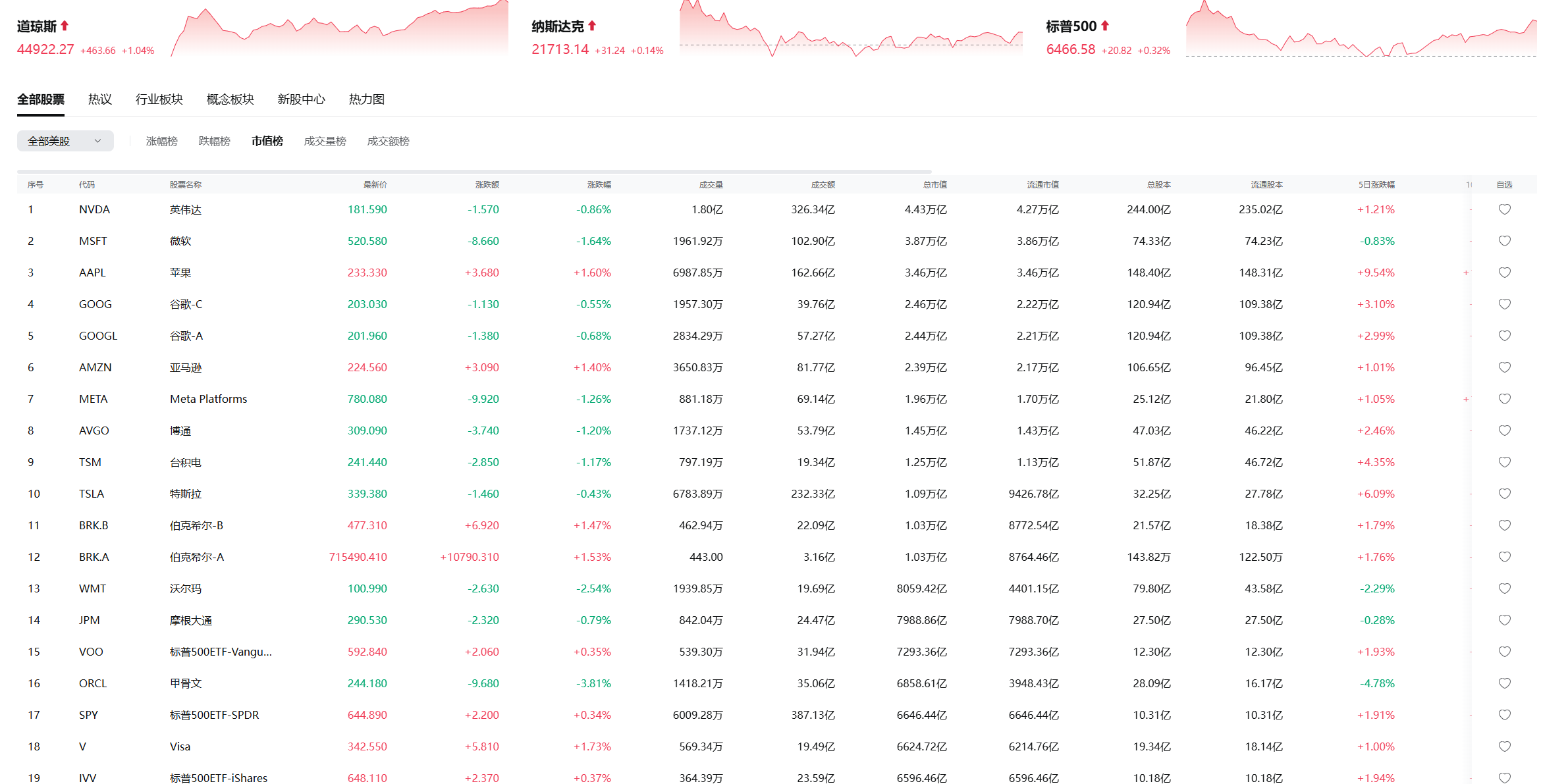This screenshot has height=784, width=1568.
Task: Open 苹果 stock name link
Action: 180,273
